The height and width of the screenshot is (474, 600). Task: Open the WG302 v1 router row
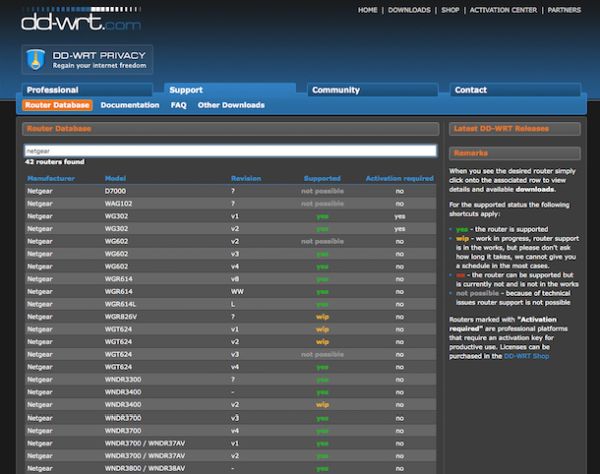(230, 216)
